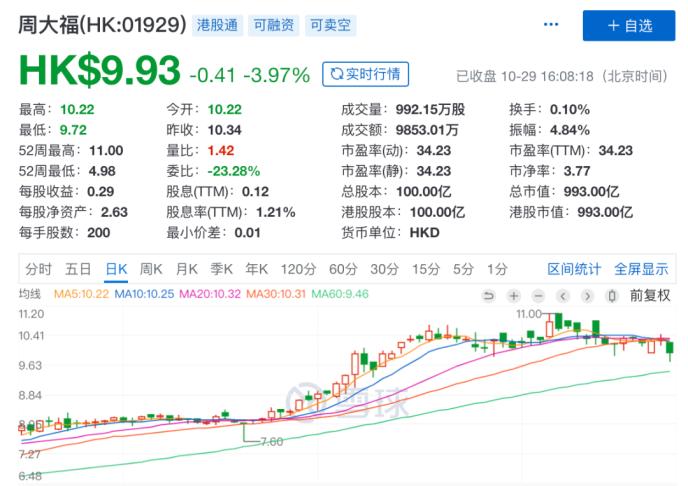Click the last green candlestick on chart
The image size is (688, 486).
pyautogui.click(x=670, y=348)
